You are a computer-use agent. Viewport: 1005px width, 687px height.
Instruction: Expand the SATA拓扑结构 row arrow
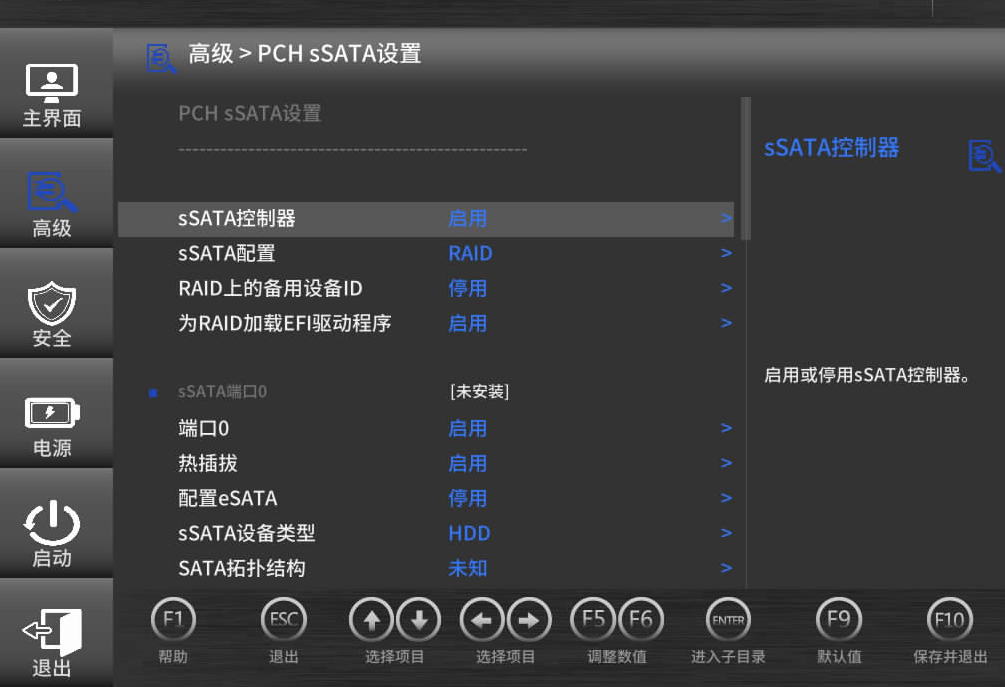(x=726, y=569)
